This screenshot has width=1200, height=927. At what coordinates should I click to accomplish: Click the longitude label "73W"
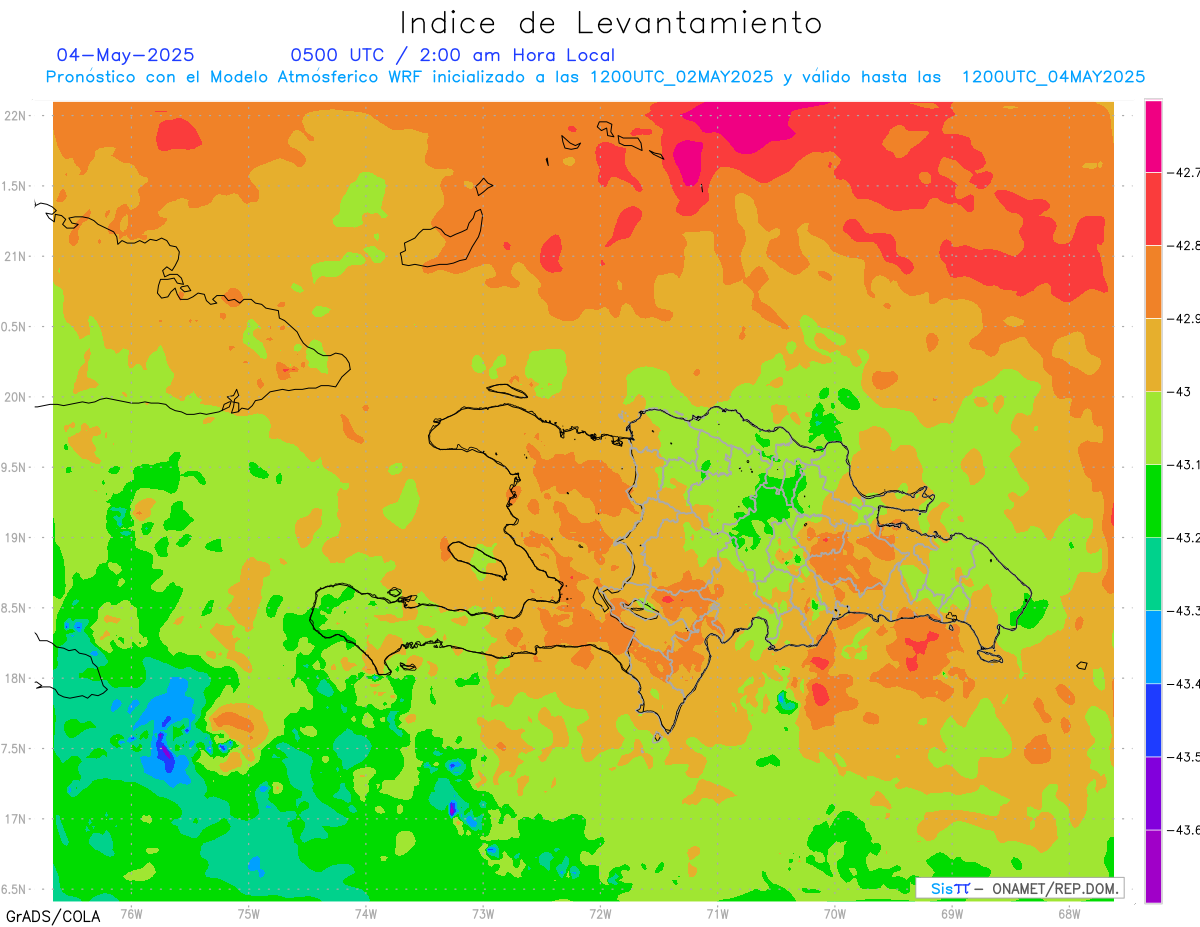tap(483, 913)
